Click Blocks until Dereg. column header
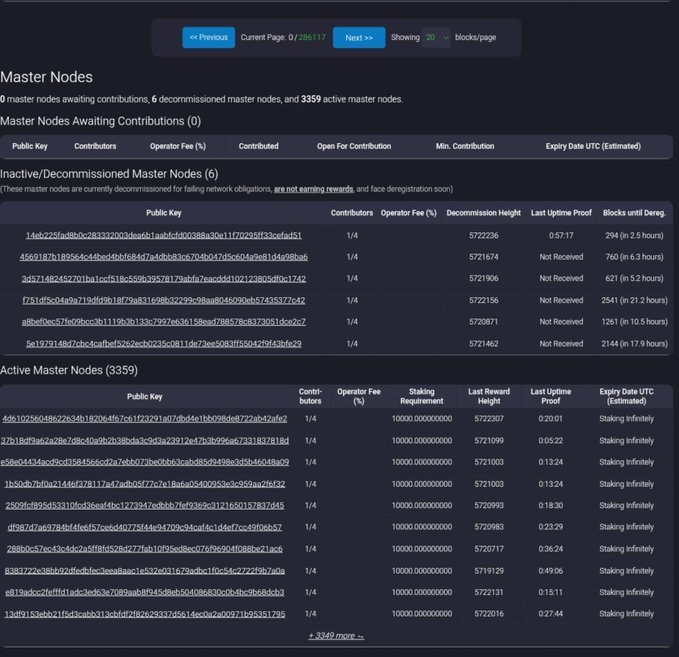This screenshot has width=679, height=657. (634, 213)
